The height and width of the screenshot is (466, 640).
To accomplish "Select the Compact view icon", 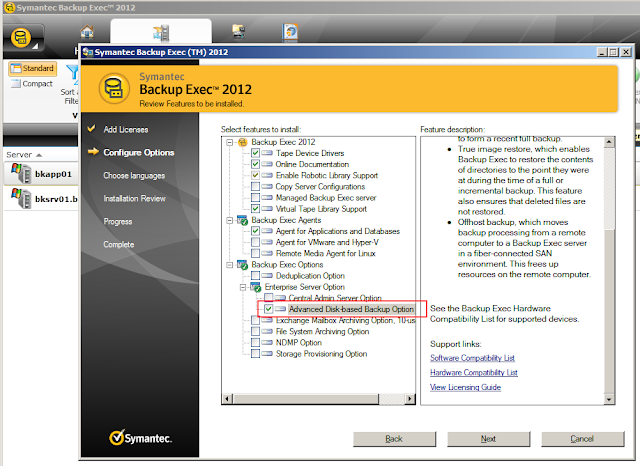I will [16, 84].
